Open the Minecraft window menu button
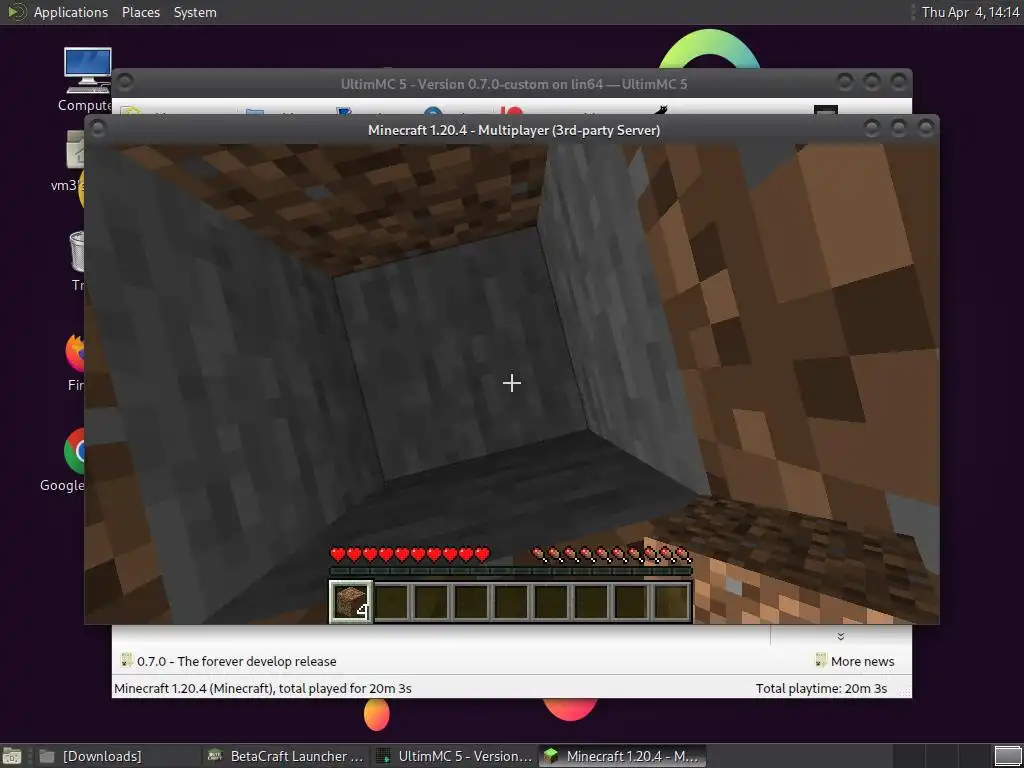Image resolution: width=1024 pixels, height=768 pixels. tap(98, 129)
